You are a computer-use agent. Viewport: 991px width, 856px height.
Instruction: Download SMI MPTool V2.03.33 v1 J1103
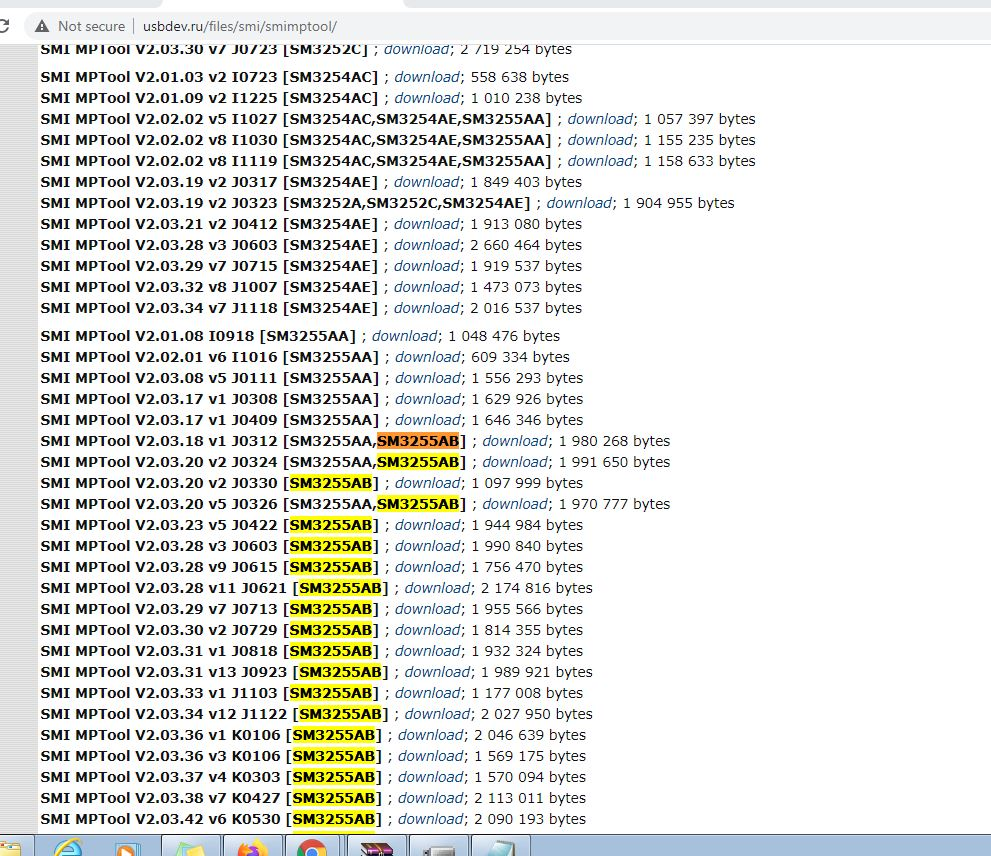428,693
